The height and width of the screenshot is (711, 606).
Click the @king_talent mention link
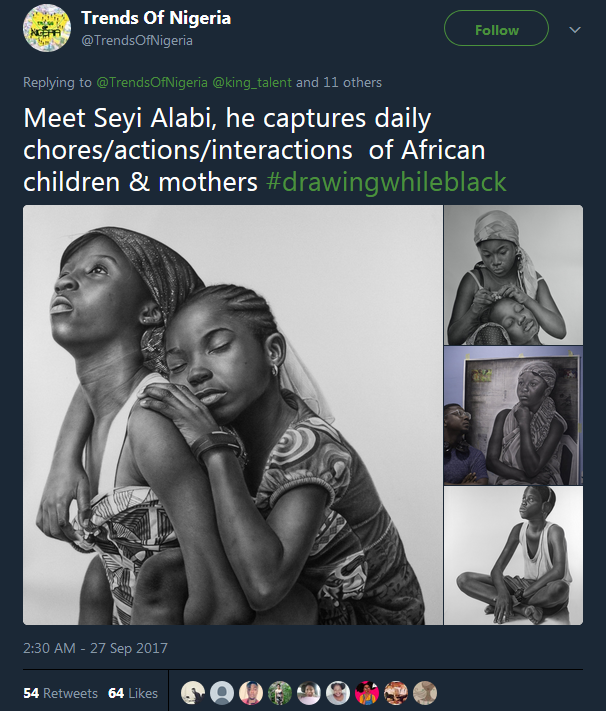[x=250, y=82]
